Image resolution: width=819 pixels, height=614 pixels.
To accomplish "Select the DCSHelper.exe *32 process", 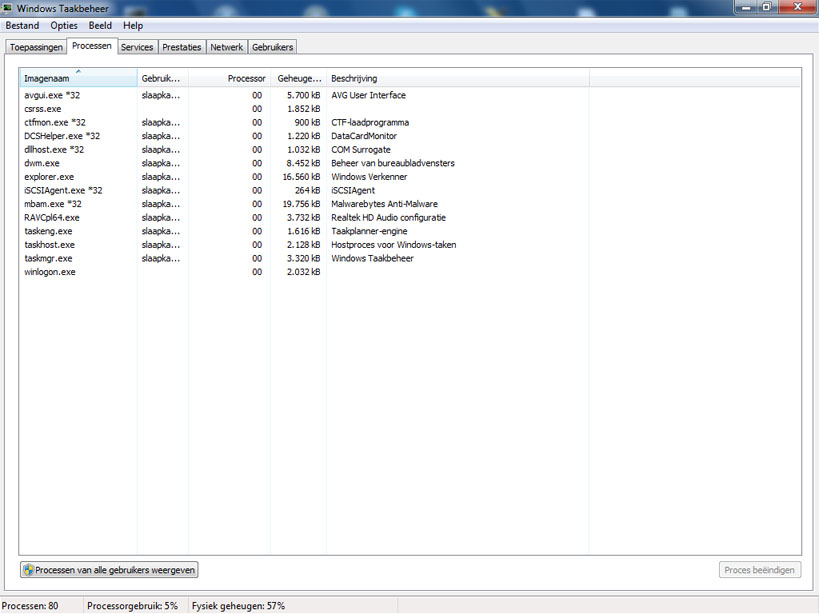I will pos(62,136).
